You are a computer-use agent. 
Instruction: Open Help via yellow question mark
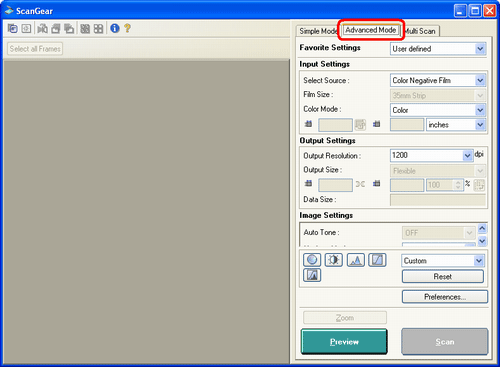(127, 28)
